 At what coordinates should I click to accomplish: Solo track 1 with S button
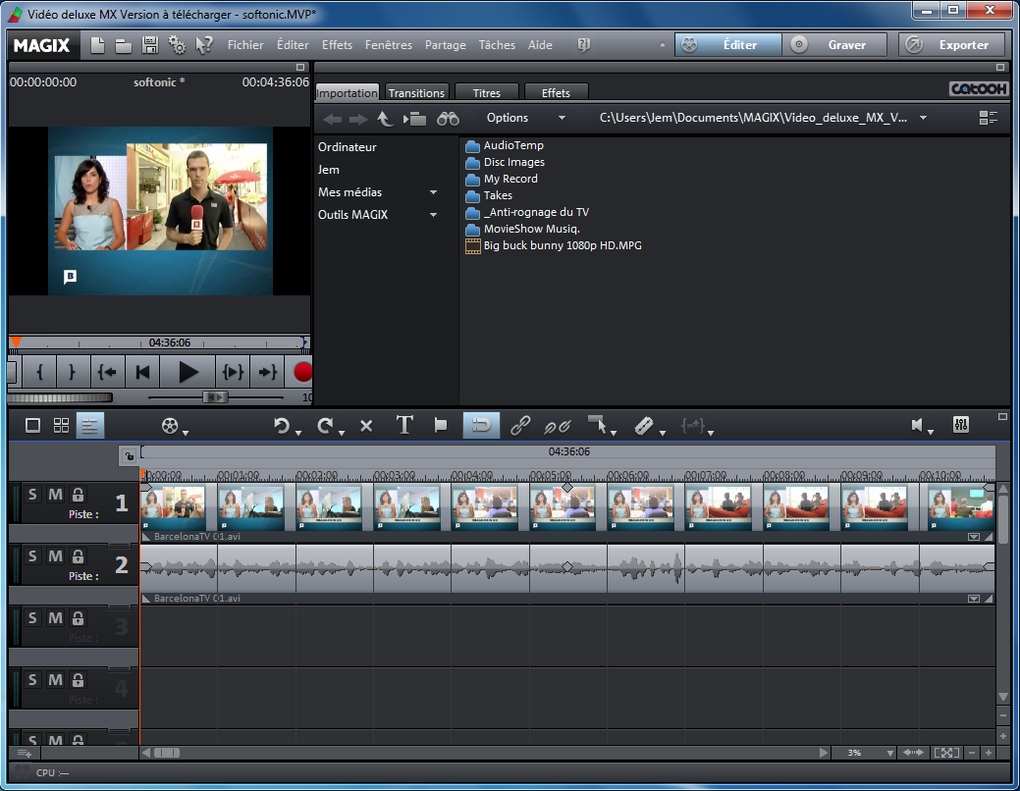point(33,494)
